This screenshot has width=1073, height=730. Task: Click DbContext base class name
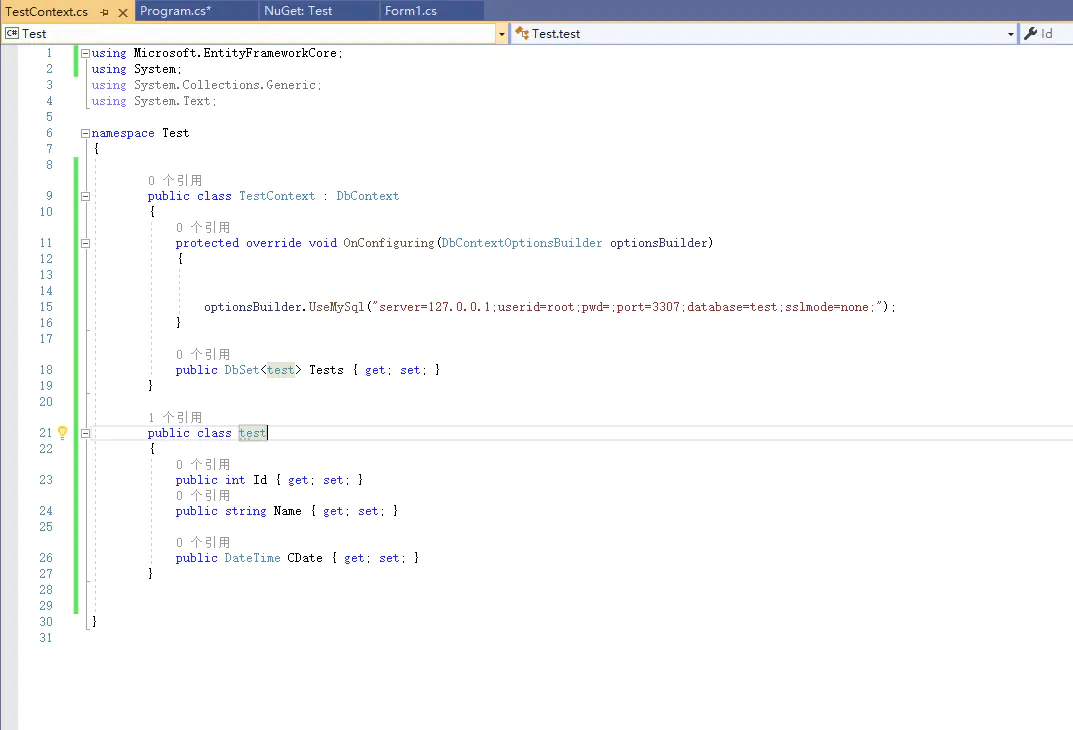click(367, 196)
